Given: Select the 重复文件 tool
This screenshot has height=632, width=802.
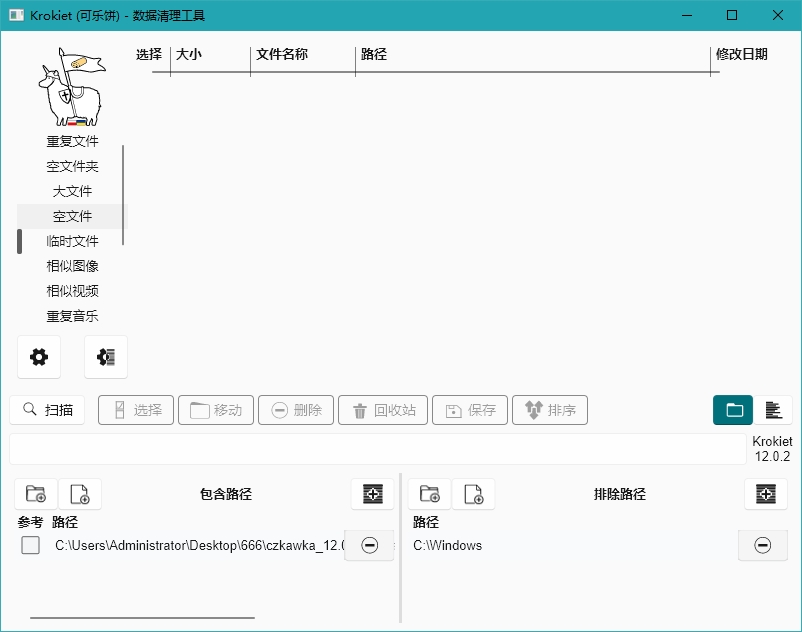Looking at the screenshot, I should [x=72, y=141].
